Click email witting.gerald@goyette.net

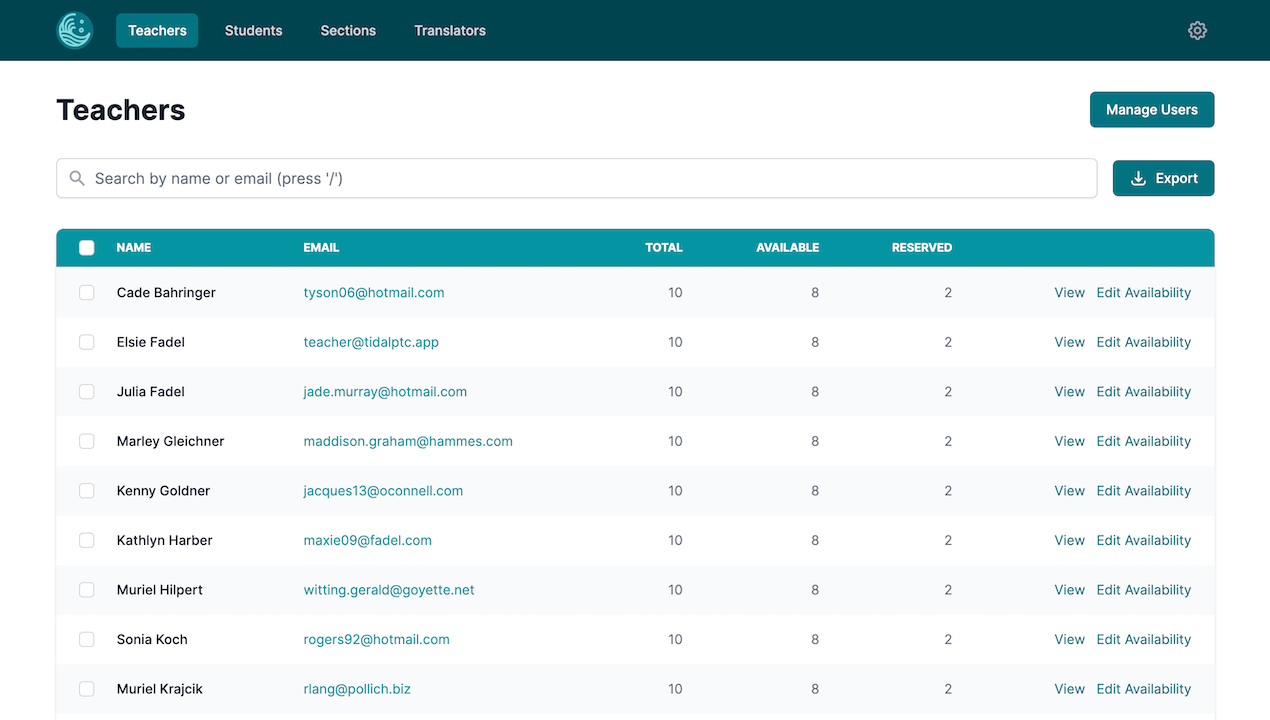(389, 589)
